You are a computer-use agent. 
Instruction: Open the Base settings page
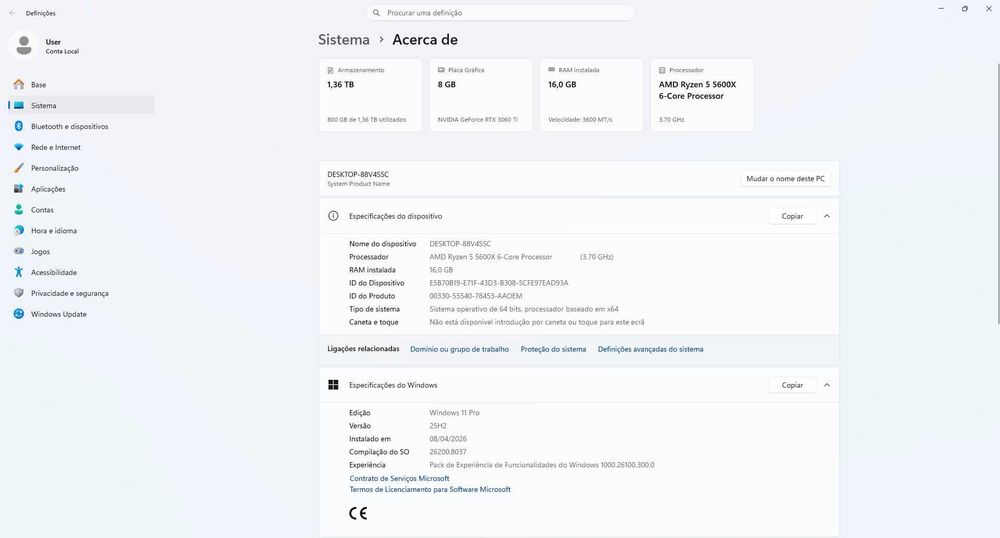tap(81, 84)
